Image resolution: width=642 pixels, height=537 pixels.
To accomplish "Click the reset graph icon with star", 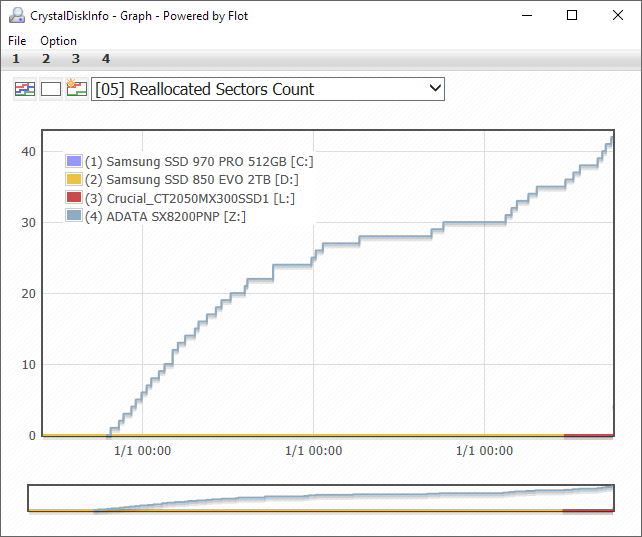I will click(77, 89).
